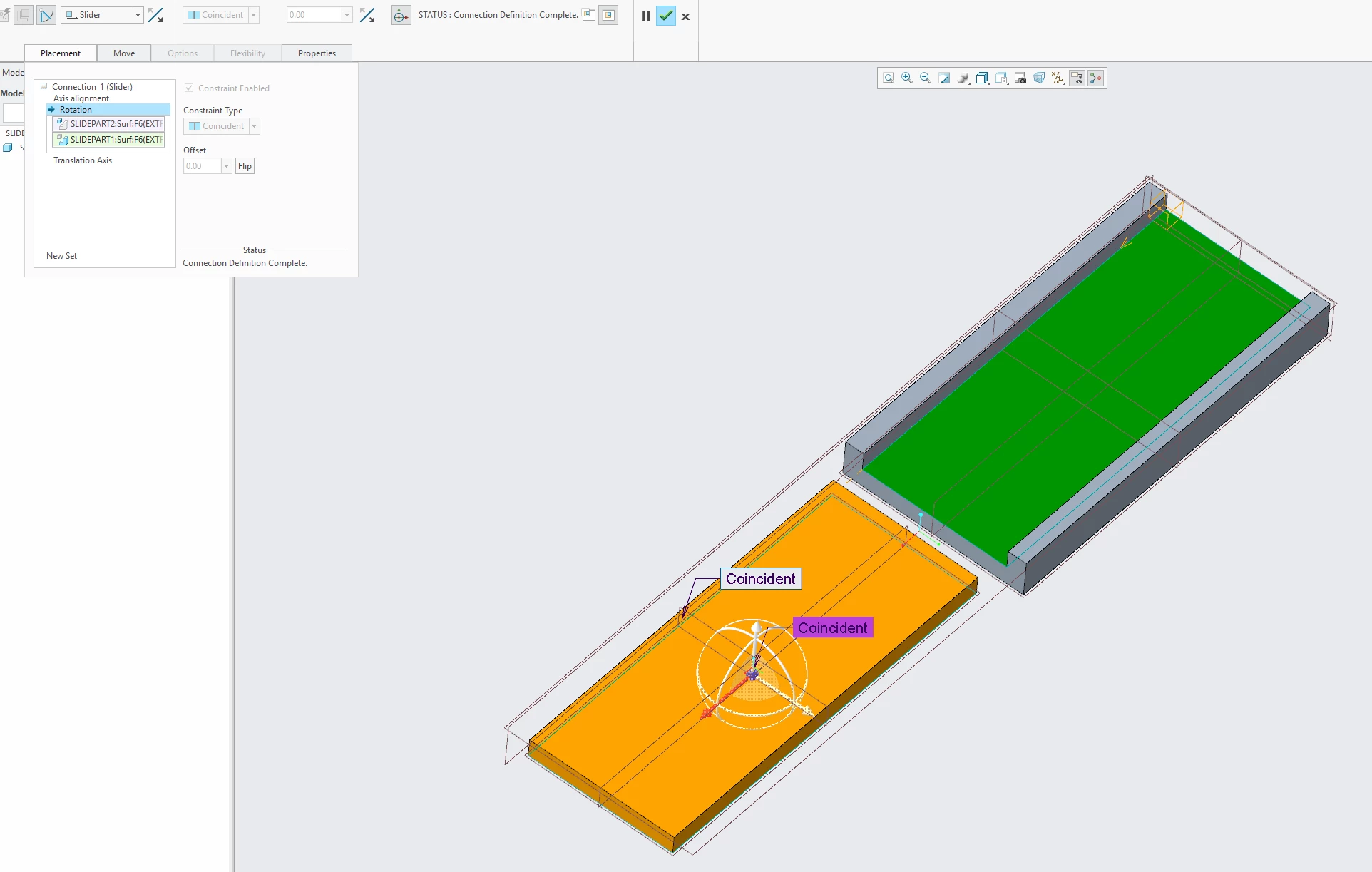This screenshot has width=1372, height=872.
Task: Click the Flip button
Action: [x=245, y=166]
